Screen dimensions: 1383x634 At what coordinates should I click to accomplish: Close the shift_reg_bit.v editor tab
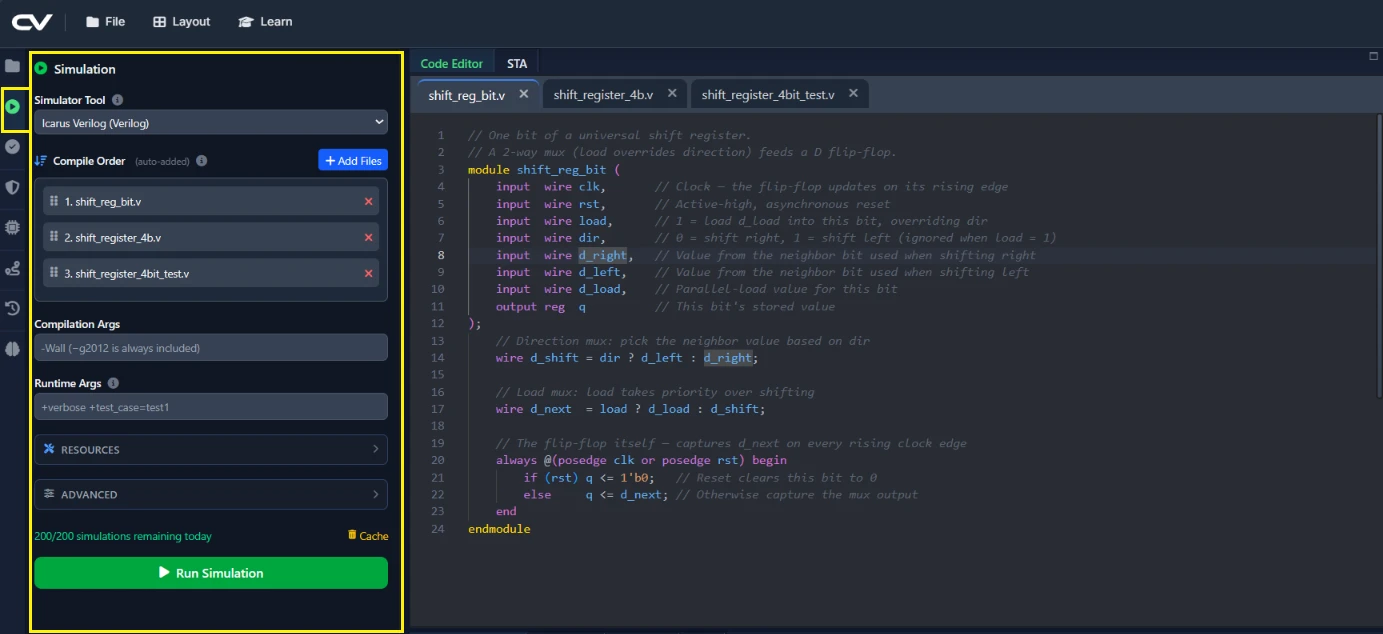[x=524, y=93]
